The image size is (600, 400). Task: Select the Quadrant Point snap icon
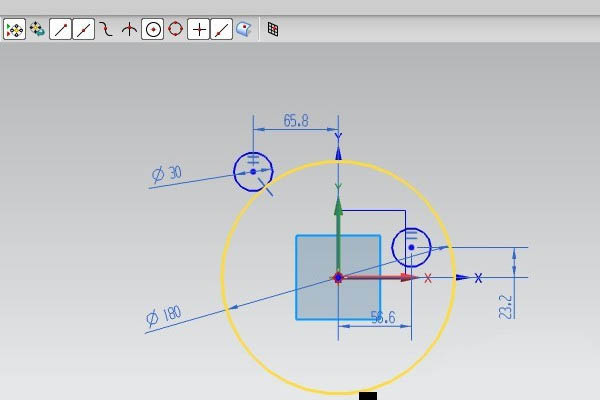(x=176, y=30)
